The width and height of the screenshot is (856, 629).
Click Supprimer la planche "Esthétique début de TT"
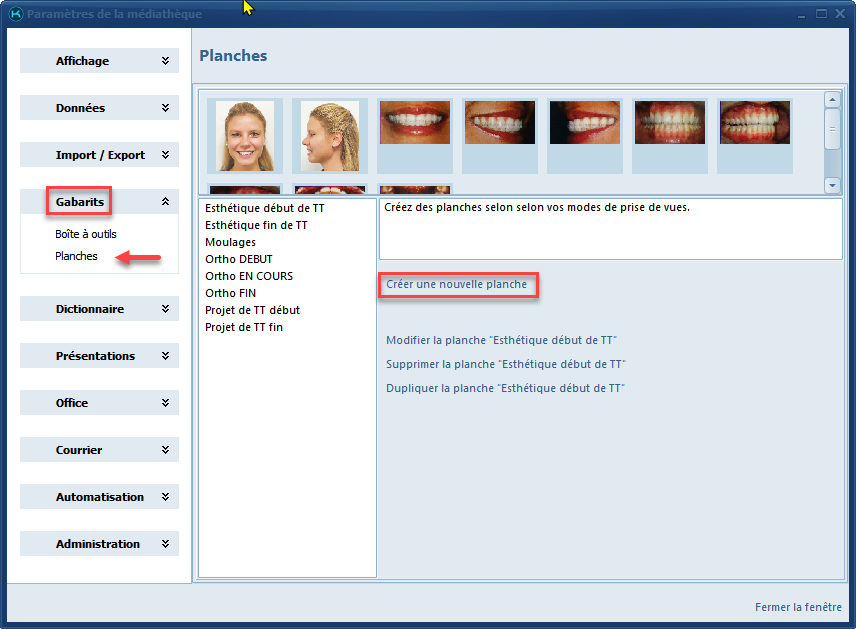tap(505, 364)
